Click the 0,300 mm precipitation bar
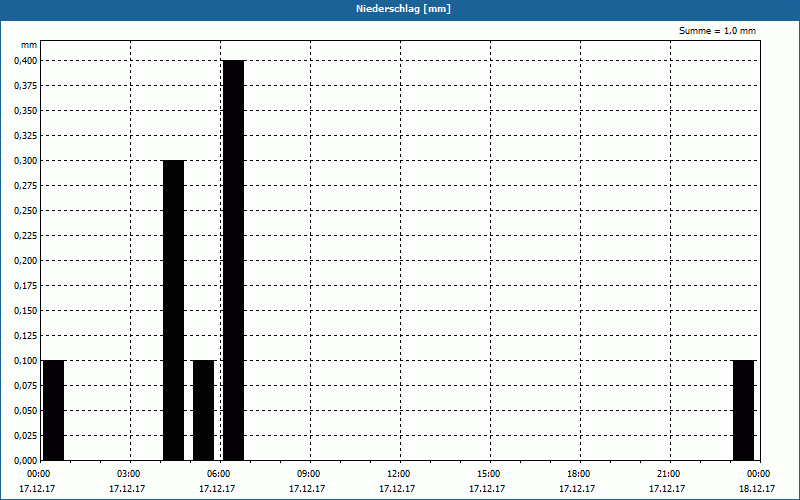The image size is (800, 500). [173, 310]
